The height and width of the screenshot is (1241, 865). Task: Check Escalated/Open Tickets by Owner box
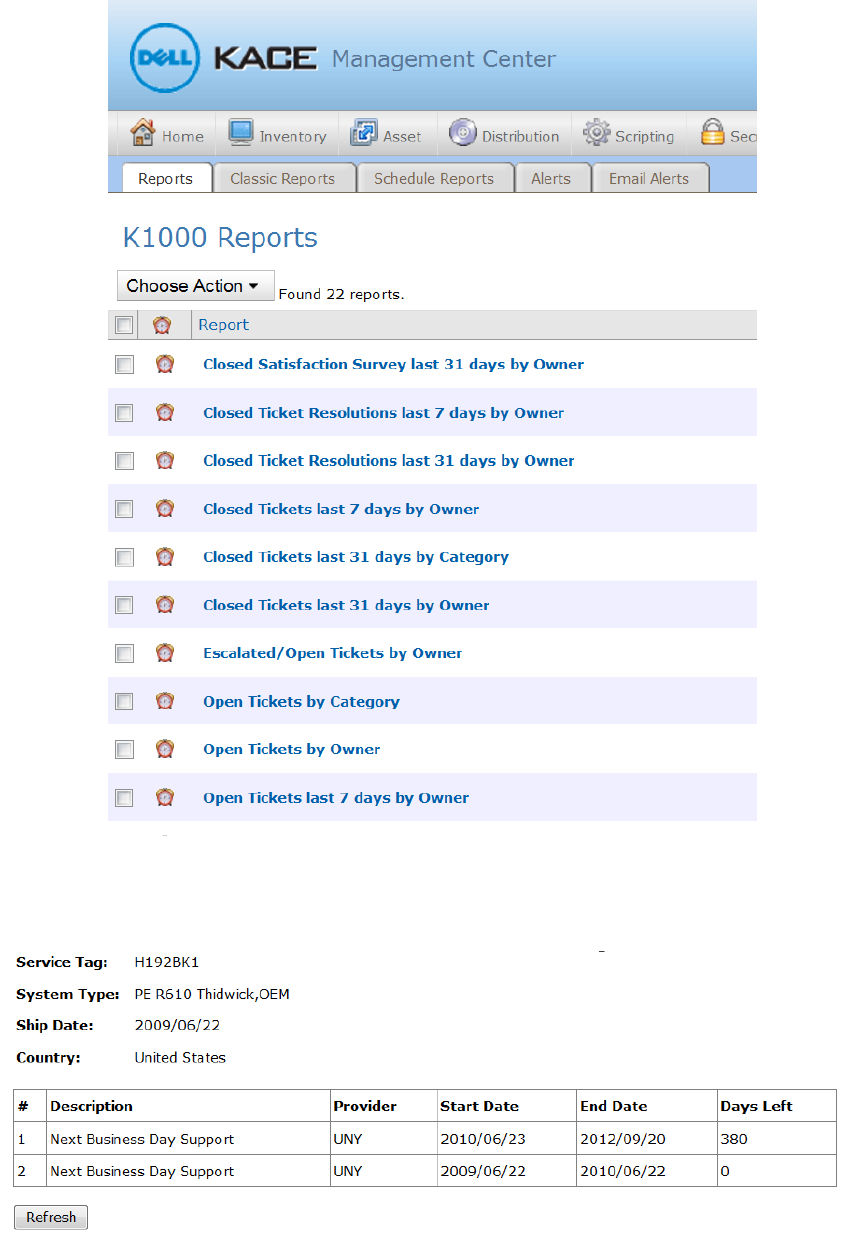tap(124, 653)
